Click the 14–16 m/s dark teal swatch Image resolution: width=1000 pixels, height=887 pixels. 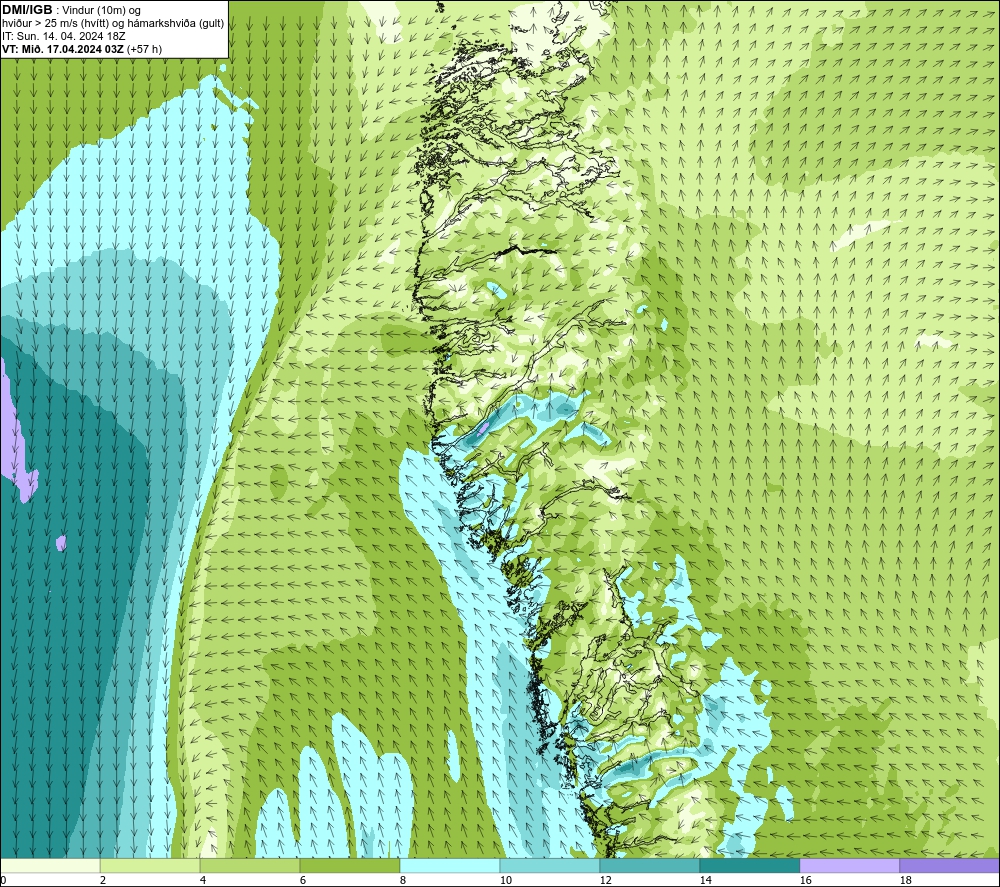(x=749, y=865)
